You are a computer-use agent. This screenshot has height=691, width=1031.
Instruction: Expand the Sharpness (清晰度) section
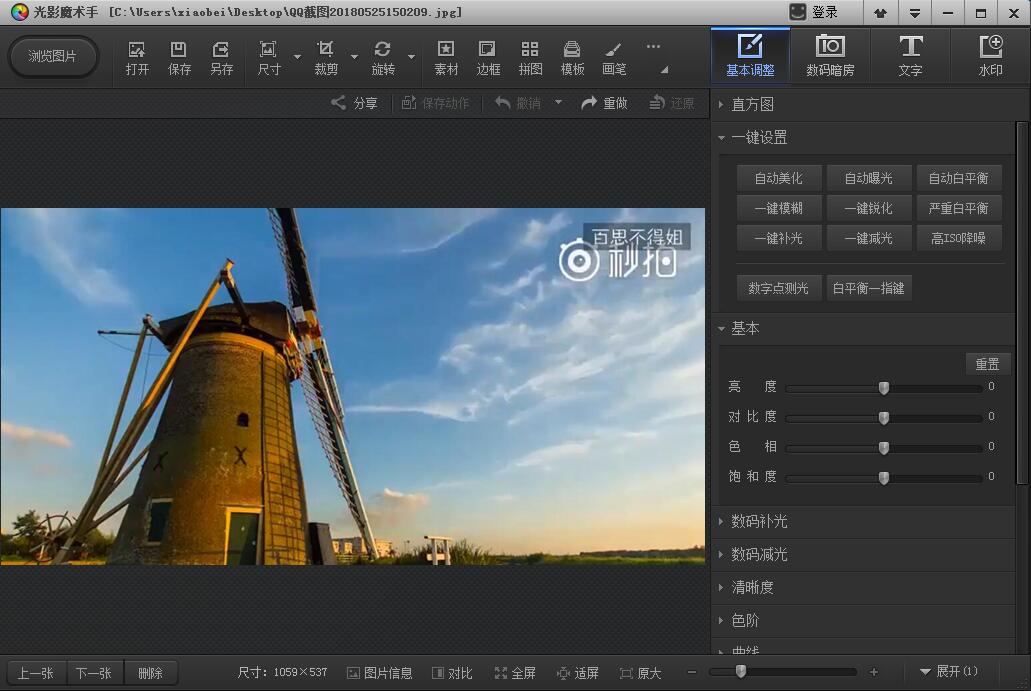tap(752, 587)
